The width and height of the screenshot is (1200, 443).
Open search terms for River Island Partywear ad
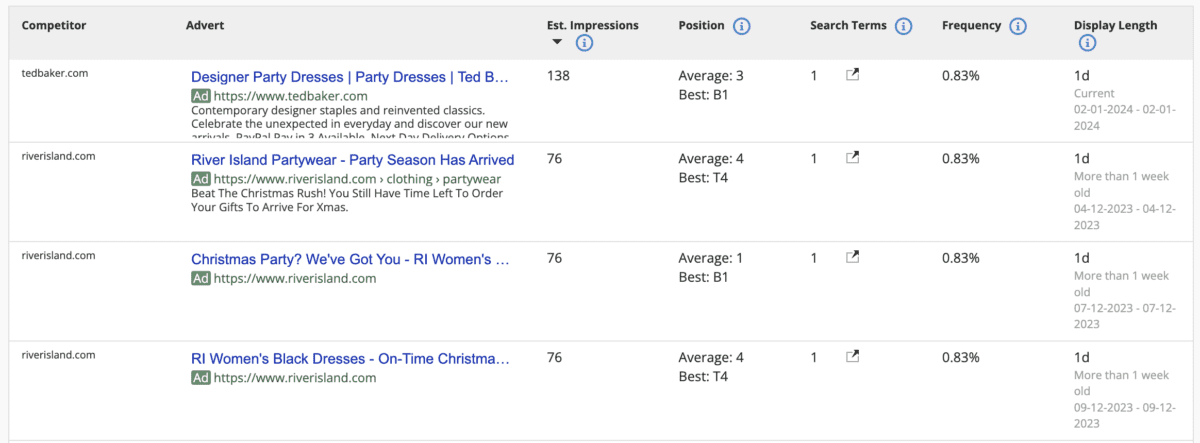(852, 158)
